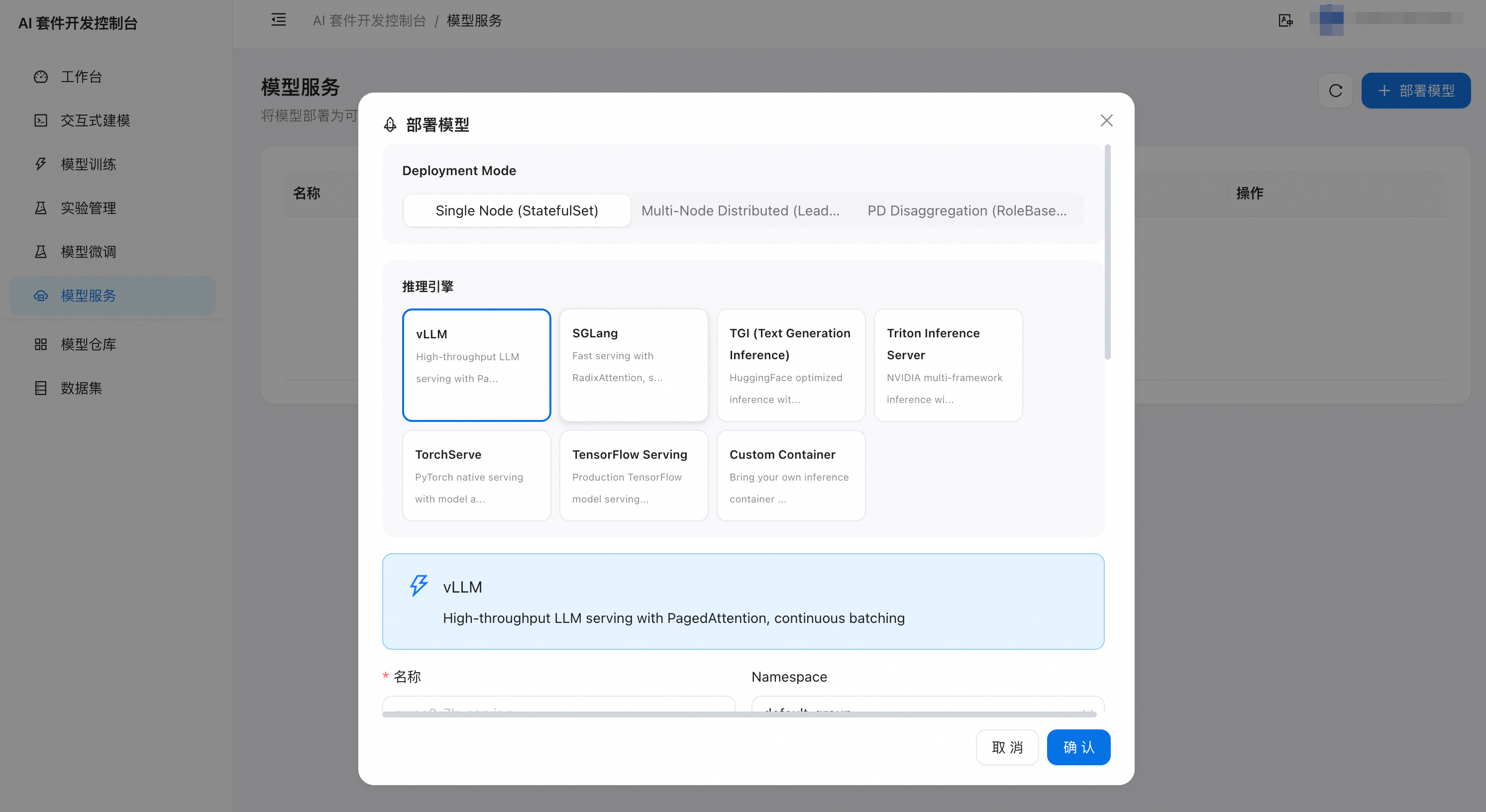This screenshot has height=812, width=1486.
Task: Click the dialog horizontal scrollbar
Action: 739,714
